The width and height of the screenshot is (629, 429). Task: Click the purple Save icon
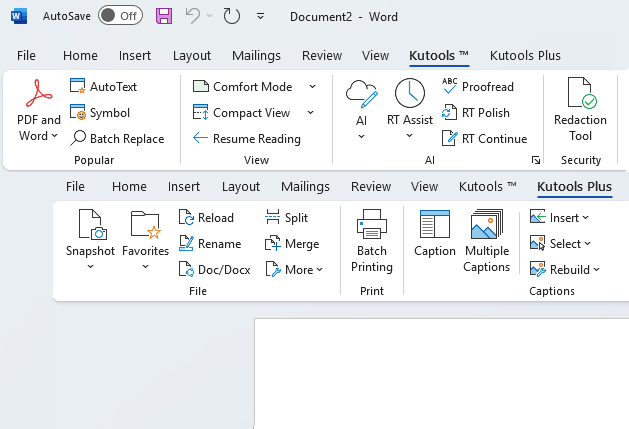(164, 16)
